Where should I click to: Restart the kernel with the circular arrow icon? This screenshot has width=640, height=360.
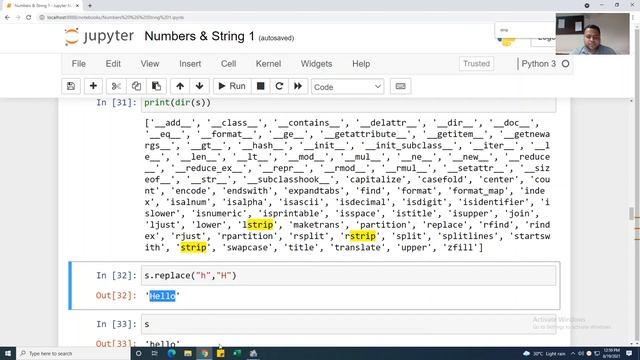pyautogui.click(x=279, y=86)
